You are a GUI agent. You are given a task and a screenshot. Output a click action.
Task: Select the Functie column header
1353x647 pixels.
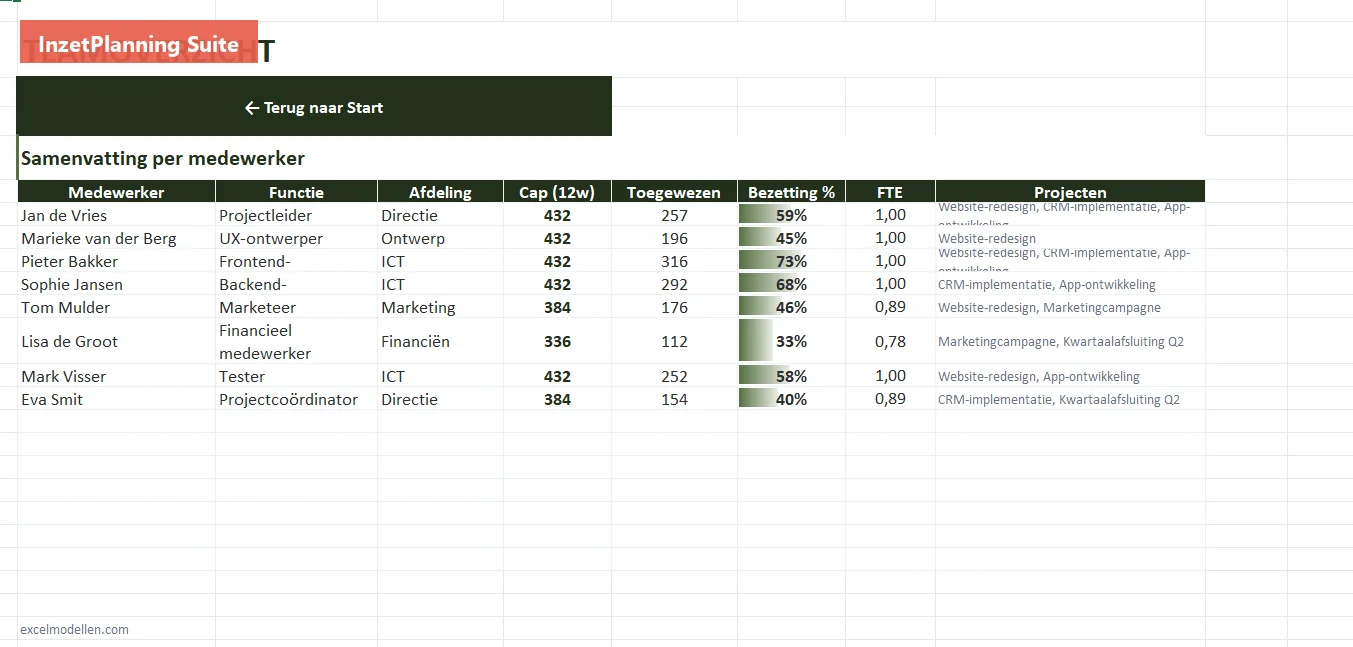tap(296, 192)
